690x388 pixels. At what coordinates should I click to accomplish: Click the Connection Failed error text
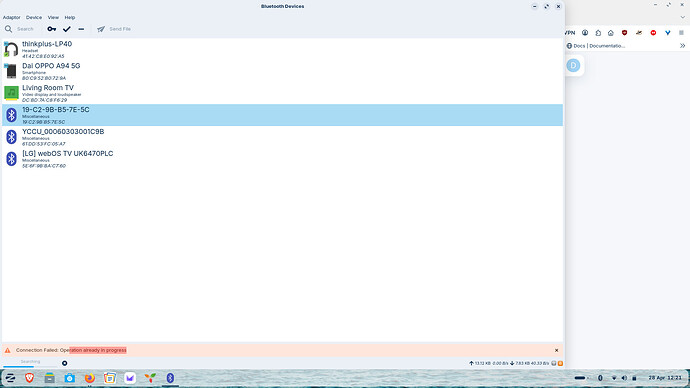[x=71, y=350]
